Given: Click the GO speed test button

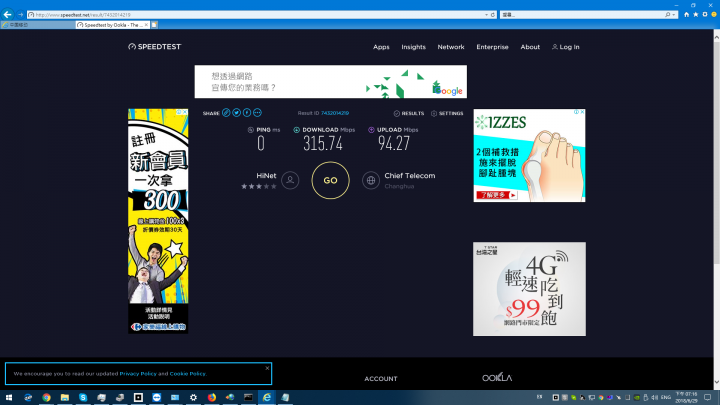Looking at the screenshot, I should (x=330, y=180).
